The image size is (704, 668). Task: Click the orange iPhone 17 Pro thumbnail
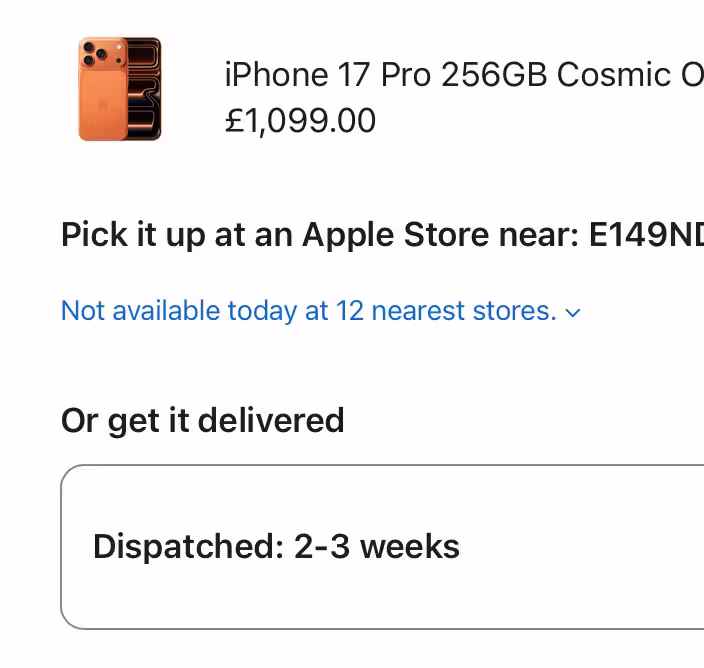tap(119, 89)
